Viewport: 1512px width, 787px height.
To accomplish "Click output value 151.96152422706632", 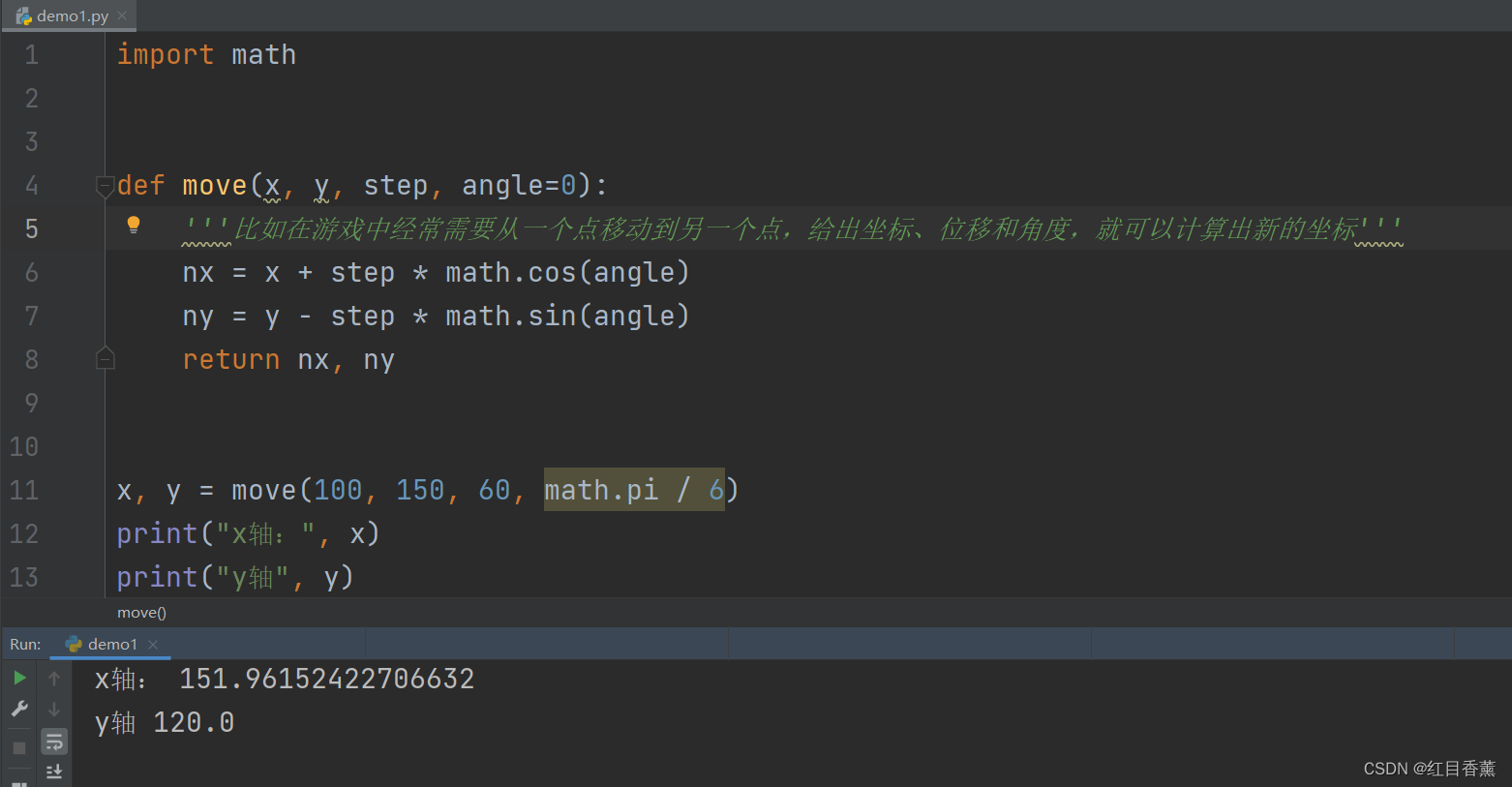I will click(x=327, y=679).
